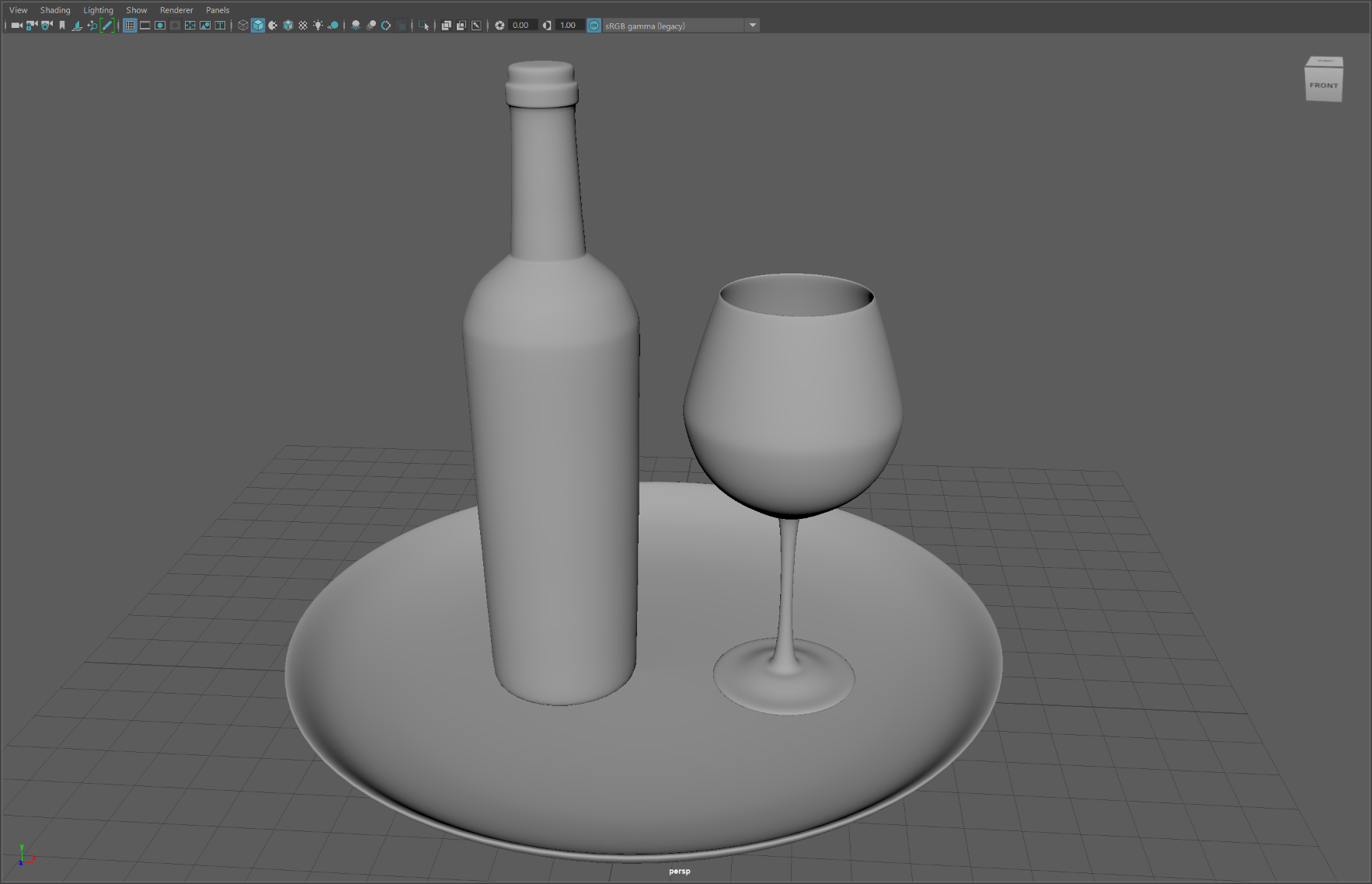The width and height of the screenshot is (1372, 884).
Task: Toggle the Field Chart icon
Action: [190, 26]
